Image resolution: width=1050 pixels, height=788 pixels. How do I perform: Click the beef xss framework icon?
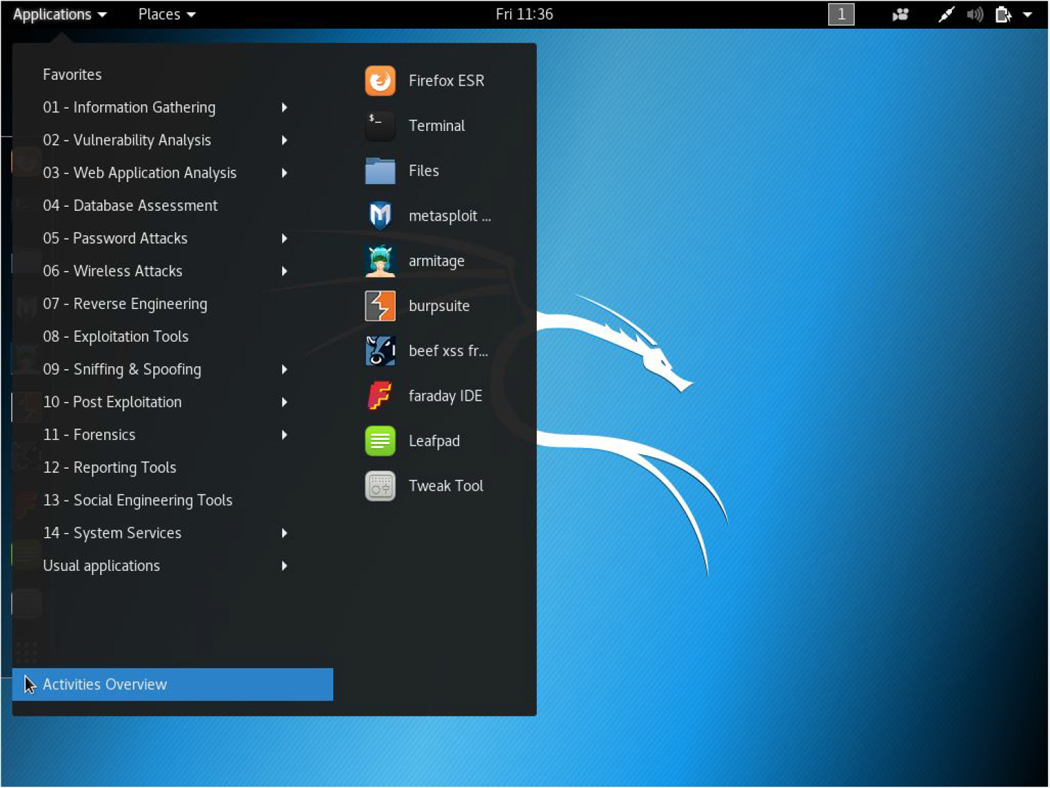[x=380, y=351]
